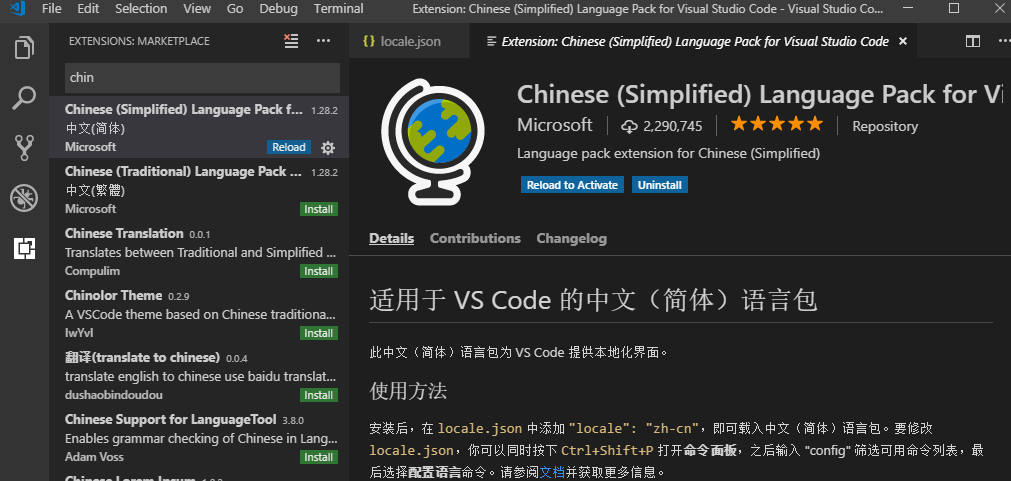Image resolution: width=1011 pixels, height=481 pixels.
Task: Click the dushaobindoudou publisher name
Action: point(114,395)
